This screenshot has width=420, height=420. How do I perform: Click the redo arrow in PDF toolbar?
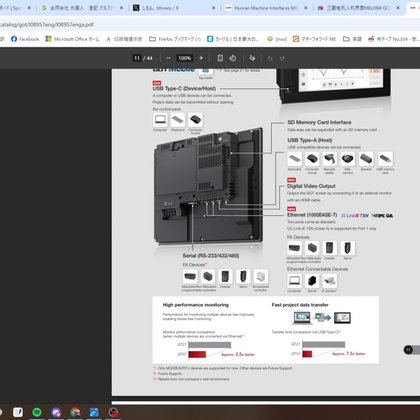pos(282,58)
